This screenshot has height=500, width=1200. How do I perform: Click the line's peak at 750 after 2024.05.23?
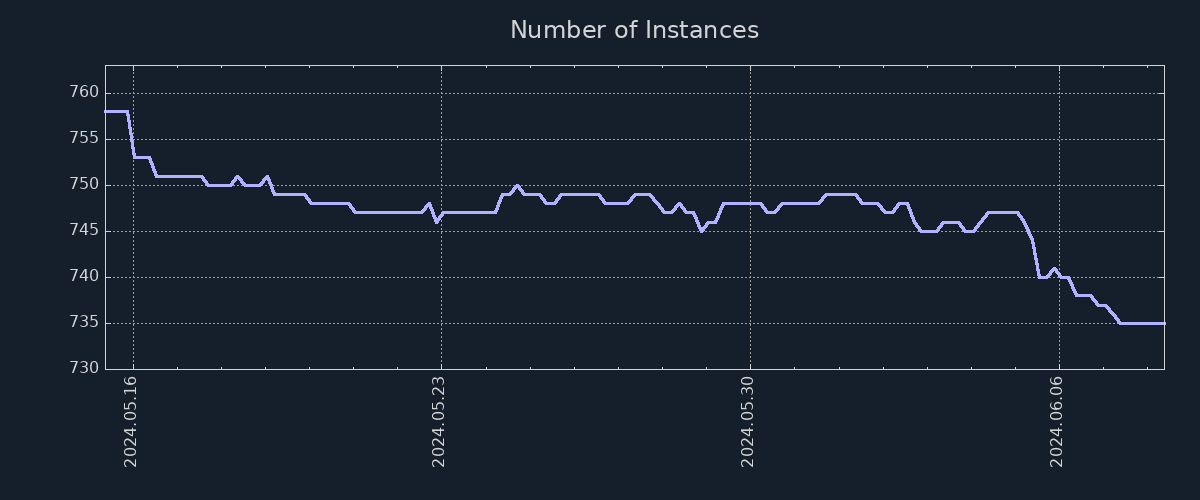tap(517, 185)
